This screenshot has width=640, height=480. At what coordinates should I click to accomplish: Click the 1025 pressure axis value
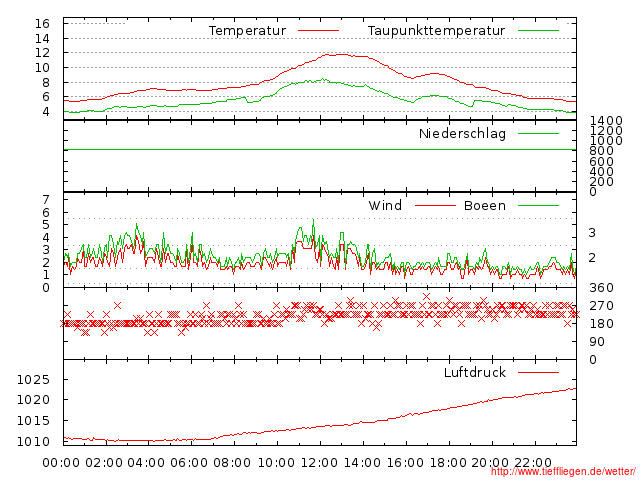tap(33, 380)
